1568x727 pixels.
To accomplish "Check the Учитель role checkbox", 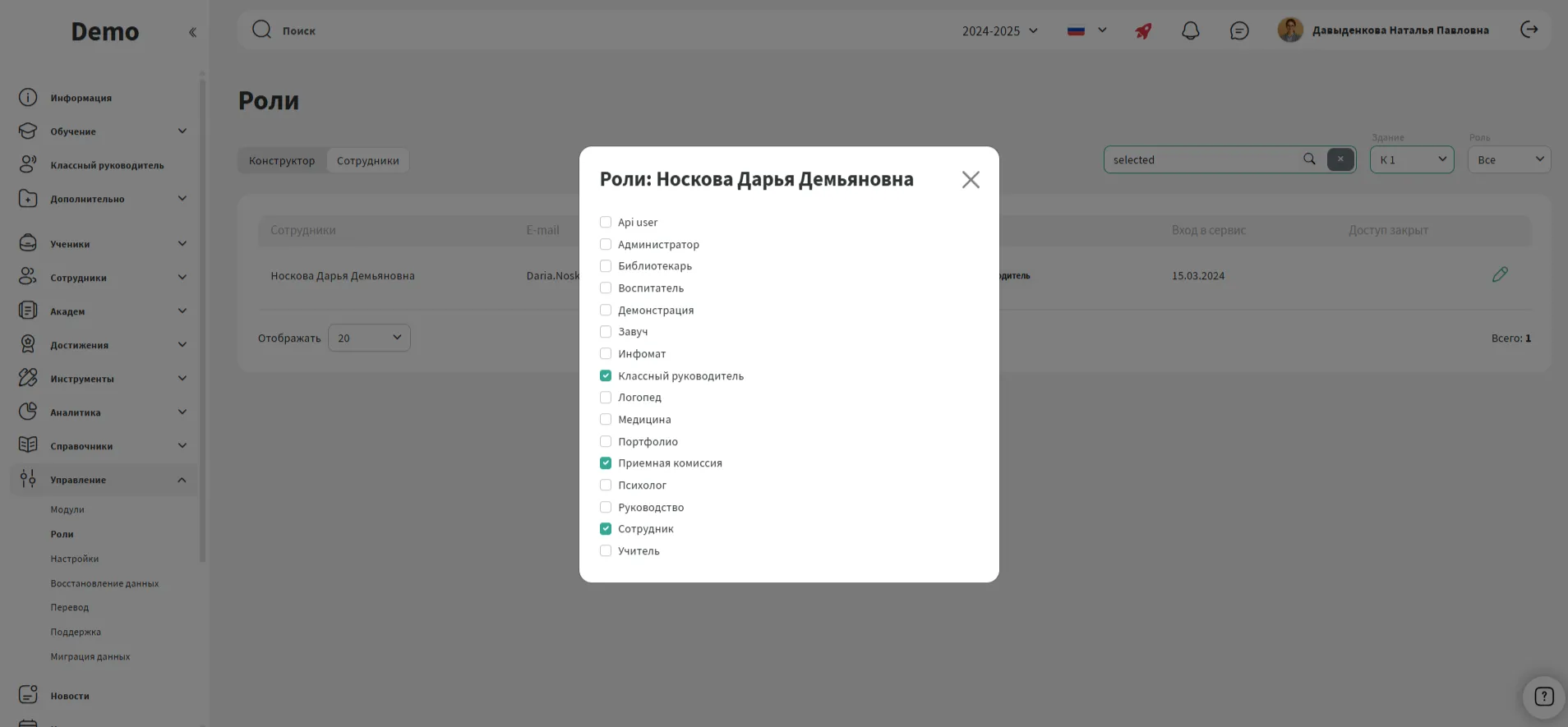I will 606,551.
